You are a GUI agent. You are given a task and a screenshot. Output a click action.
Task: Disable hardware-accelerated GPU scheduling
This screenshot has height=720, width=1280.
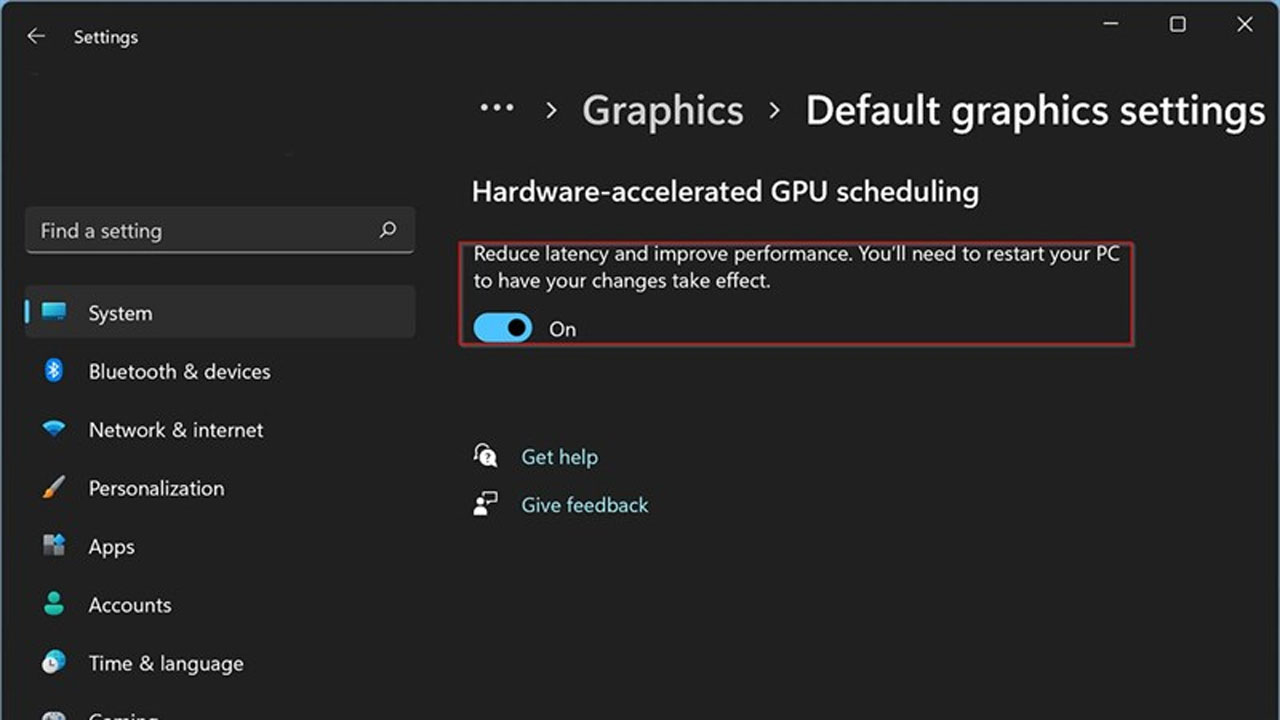pos(503,328)
